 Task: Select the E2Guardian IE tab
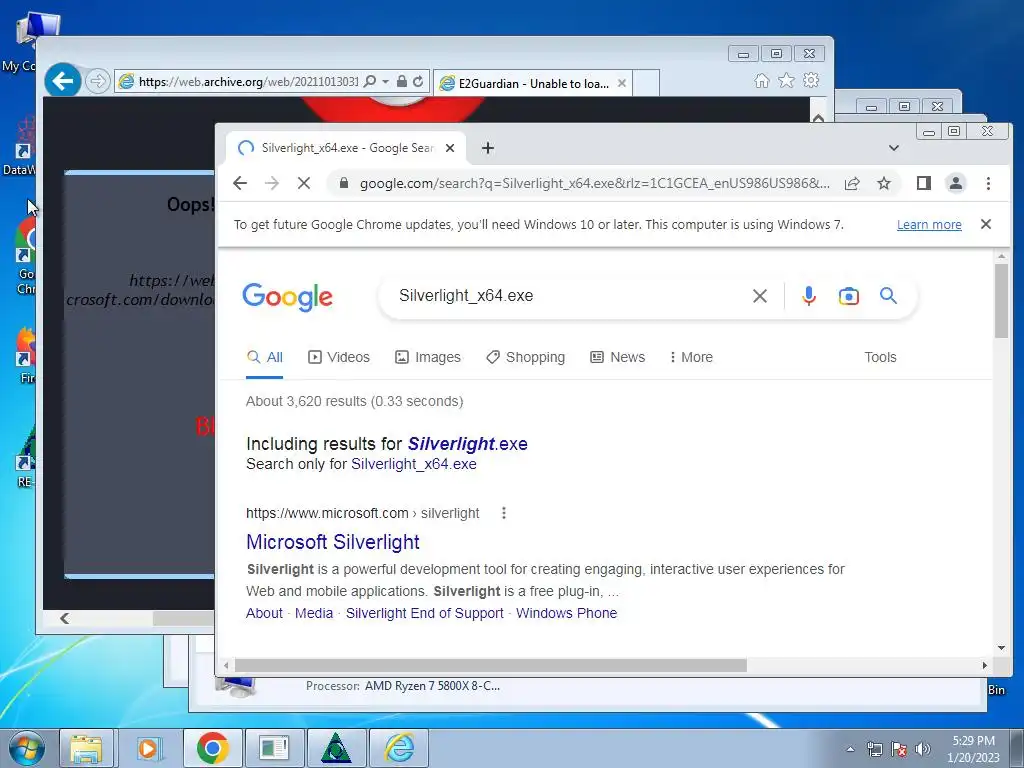[x=532, y=84]
